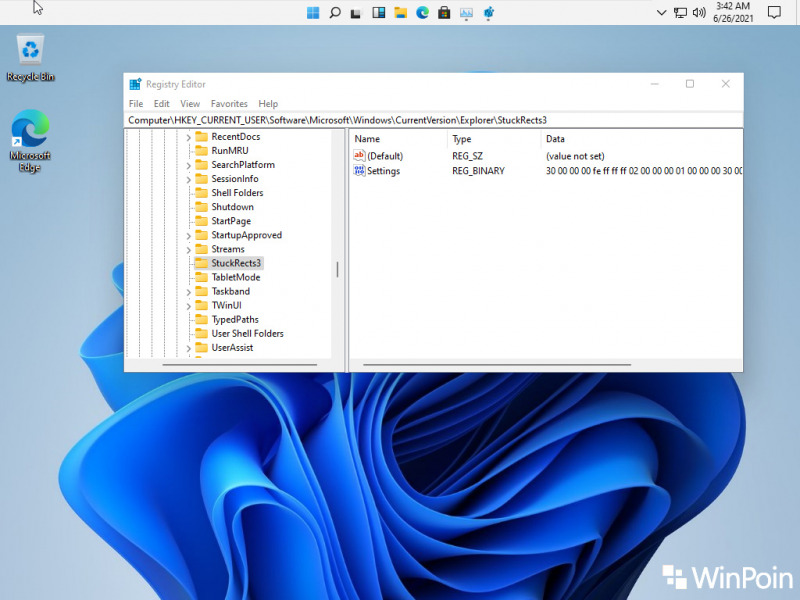The width and height of the screenshot is (800, 600).
Task: Expand the StartupApproved key
Action: (x=188, y=236)
